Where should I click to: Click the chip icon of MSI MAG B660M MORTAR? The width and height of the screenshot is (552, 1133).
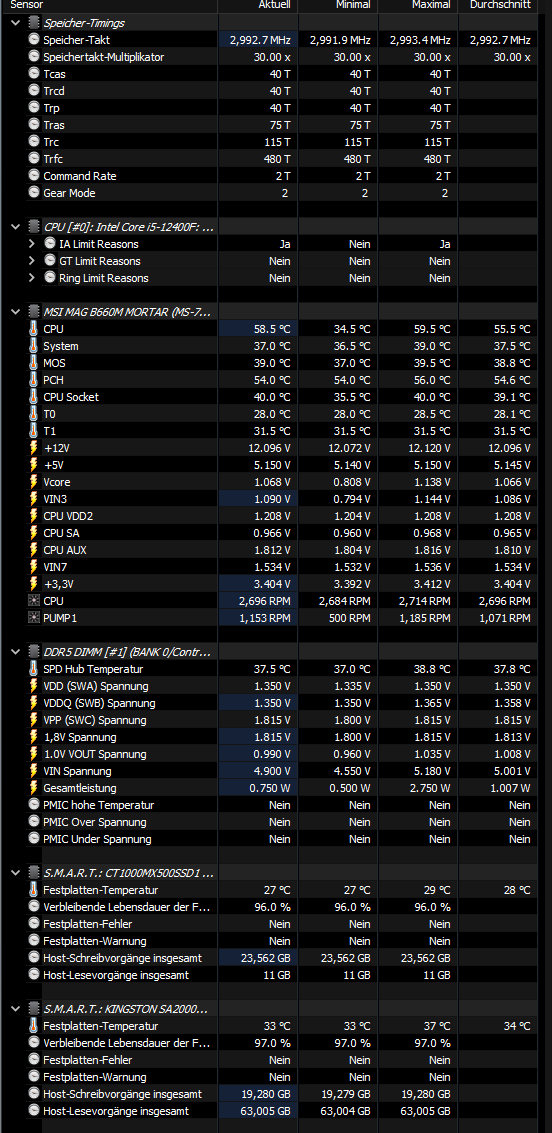coord(34,311)
